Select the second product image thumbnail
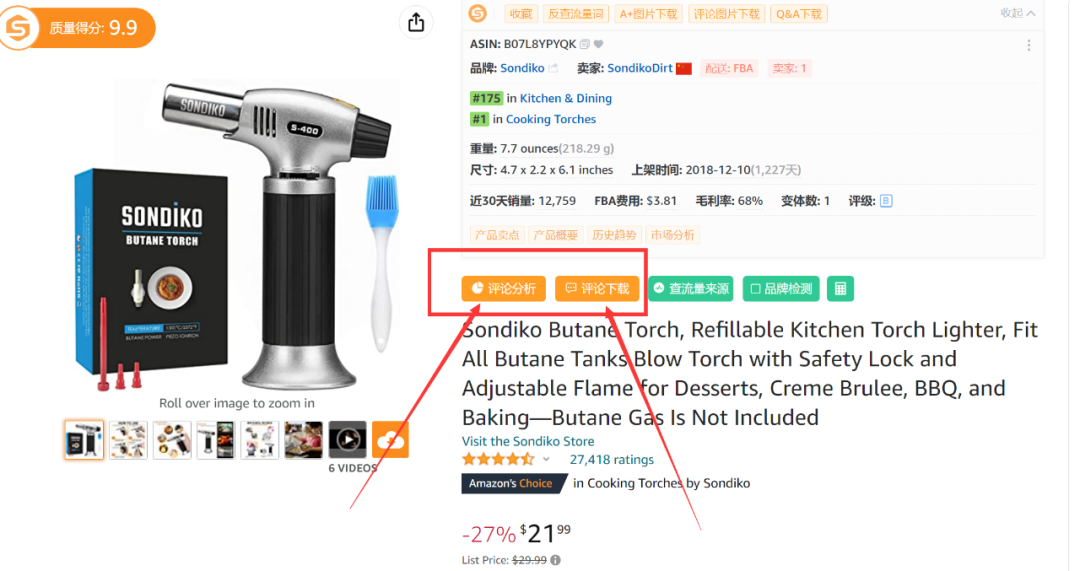The height and width of the screenshot is (571, 1080). tap(128, 439)
